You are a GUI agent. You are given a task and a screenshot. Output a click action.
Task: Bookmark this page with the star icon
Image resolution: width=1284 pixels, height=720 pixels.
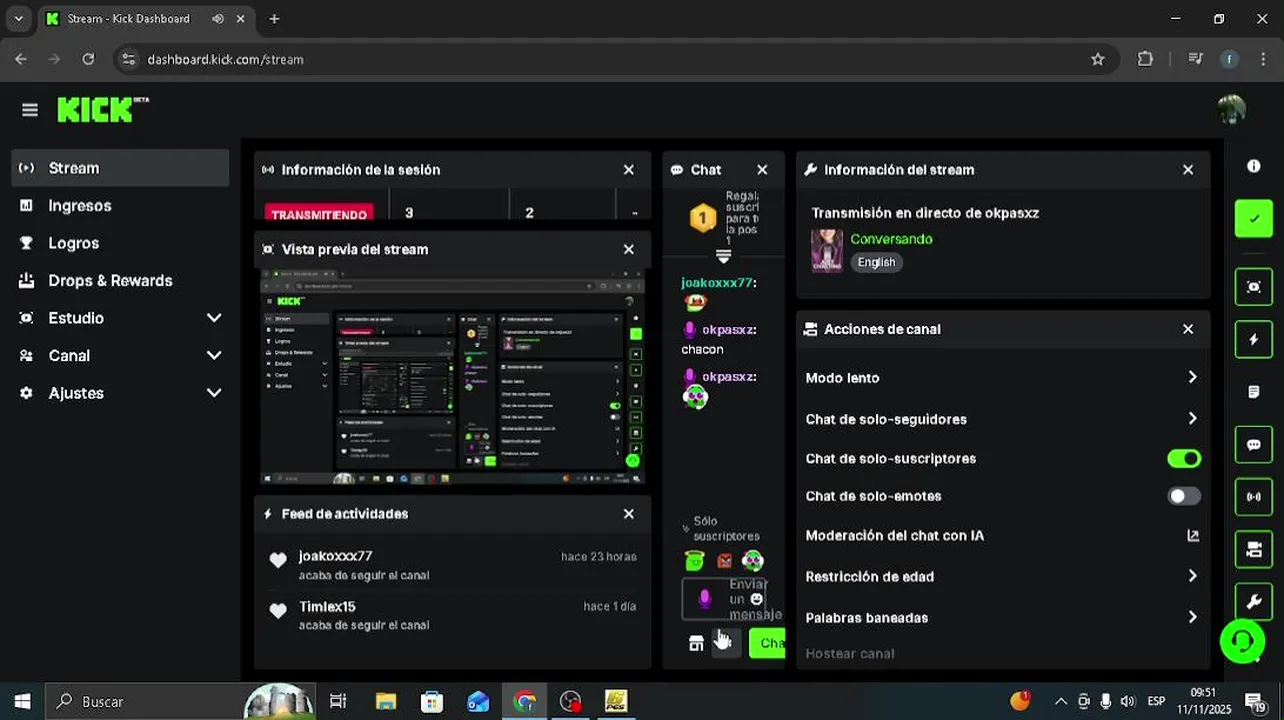[x=1098, y=59]
